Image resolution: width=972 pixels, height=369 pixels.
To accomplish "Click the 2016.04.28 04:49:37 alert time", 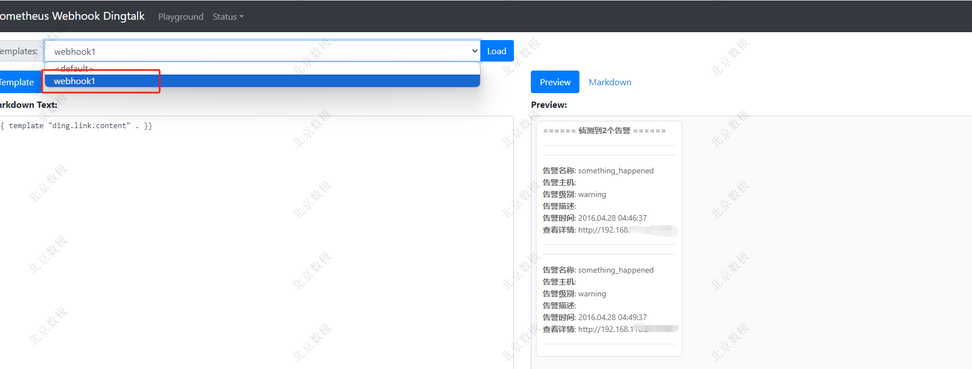I will 612,318.
